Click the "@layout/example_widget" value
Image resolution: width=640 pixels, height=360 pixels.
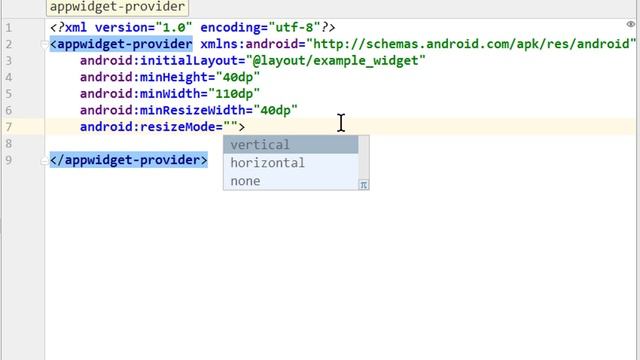click(336, 61)
